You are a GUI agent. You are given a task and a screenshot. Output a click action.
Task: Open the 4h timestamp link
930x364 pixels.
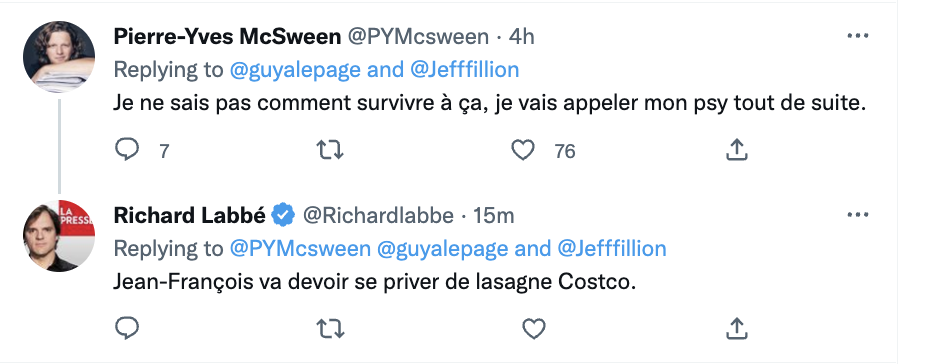(x=522, y=37)
